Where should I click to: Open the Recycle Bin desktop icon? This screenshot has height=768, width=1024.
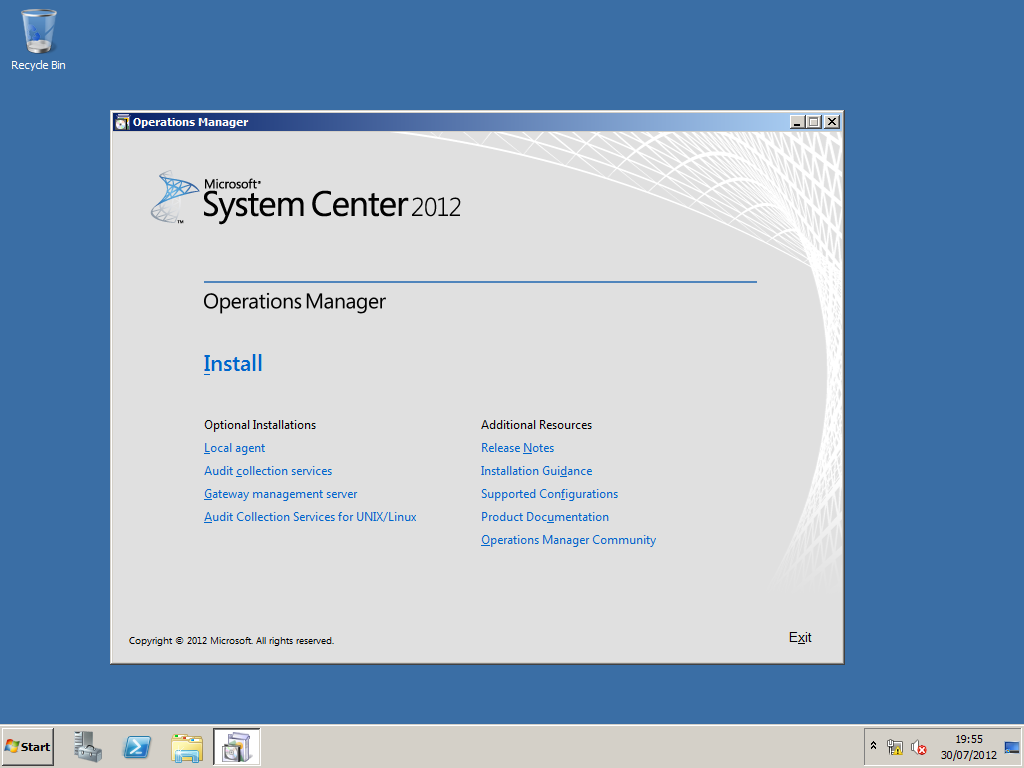point(39,39)
